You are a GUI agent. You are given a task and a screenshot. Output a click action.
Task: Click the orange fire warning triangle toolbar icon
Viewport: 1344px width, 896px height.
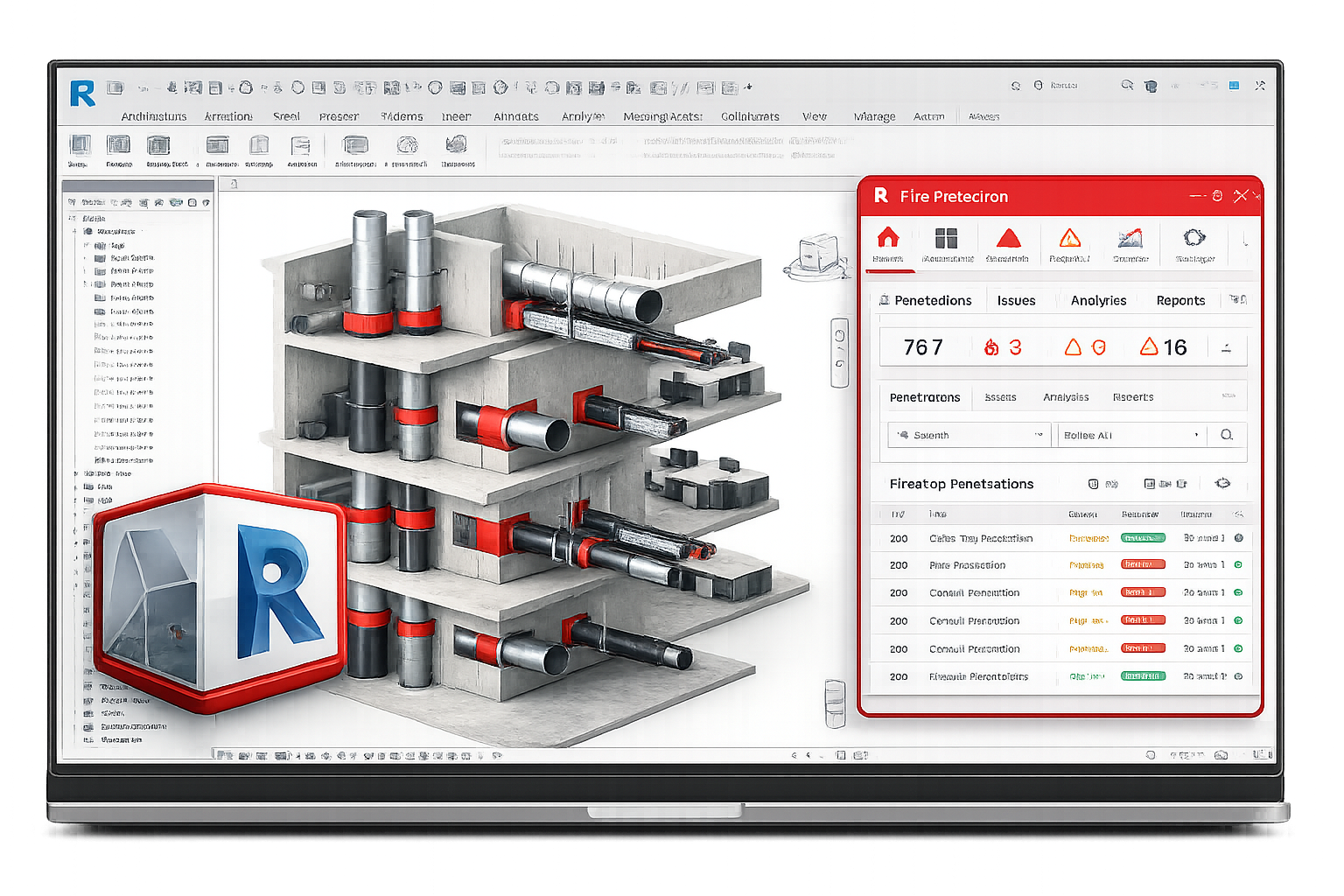1069,239
